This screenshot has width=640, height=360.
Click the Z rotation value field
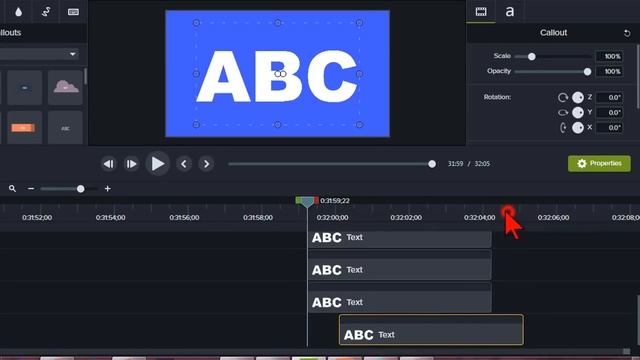609,98
